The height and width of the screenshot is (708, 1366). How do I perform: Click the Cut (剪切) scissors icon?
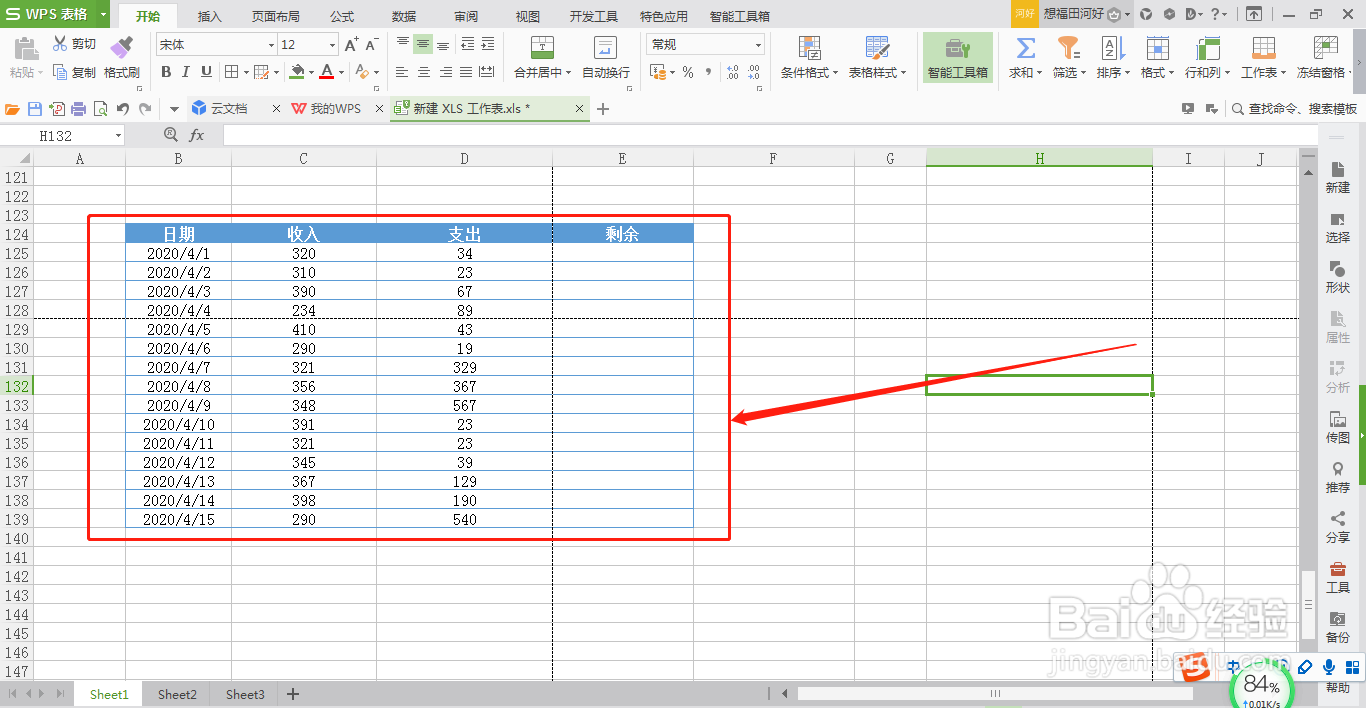pyautogui.click(x=59, y=44)
